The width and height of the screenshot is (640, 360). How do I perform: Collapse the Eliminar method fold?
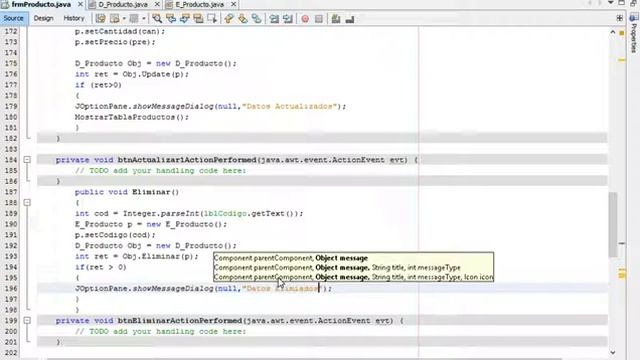(27, 202)
